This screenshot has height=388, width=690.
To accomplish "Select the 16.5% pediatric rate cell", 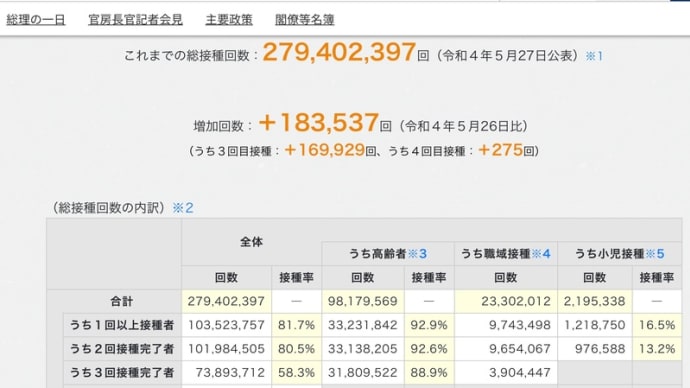I will (657, 325).
